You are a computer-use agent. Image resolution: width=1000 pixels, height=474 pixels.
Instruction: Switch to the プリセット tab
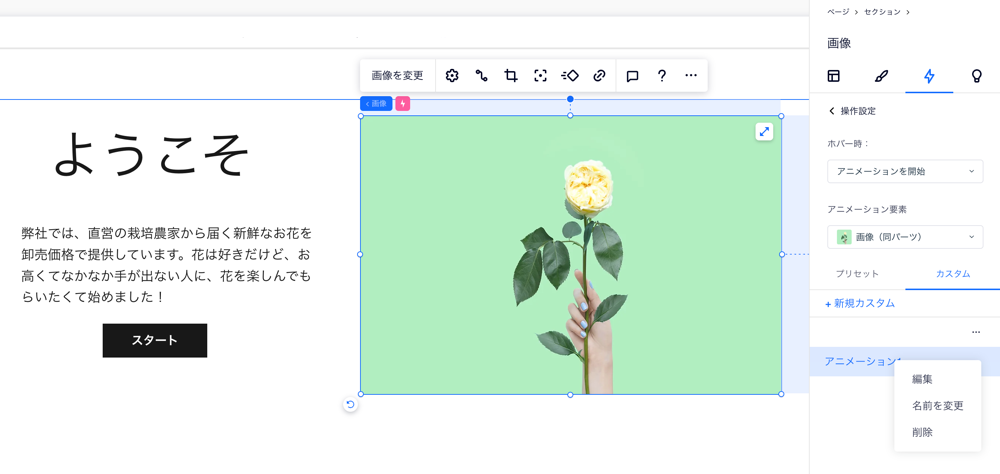[857, 274]
